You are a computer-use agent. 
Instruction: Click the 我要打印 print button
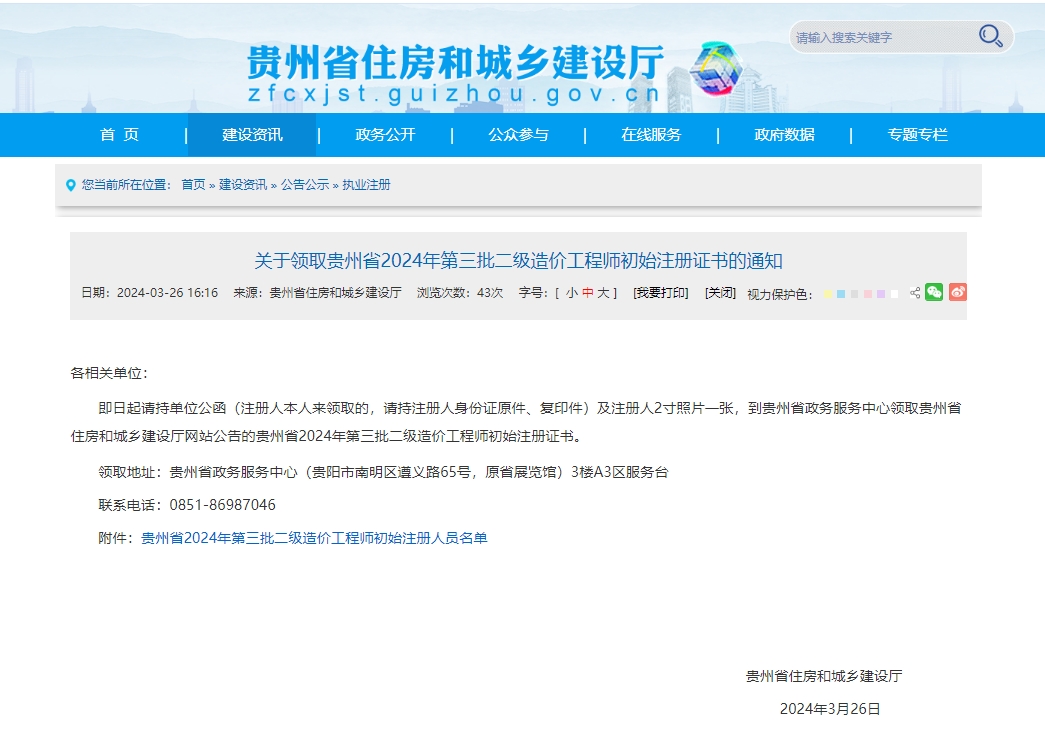(661, 293)
